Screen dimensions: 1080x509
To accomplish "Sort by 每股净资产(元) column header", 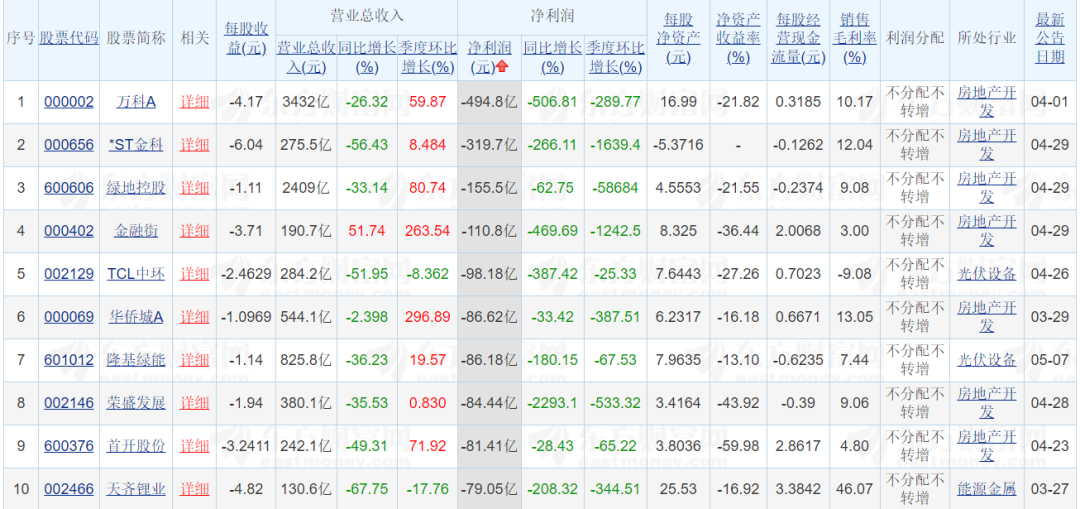I will point(678,38).
